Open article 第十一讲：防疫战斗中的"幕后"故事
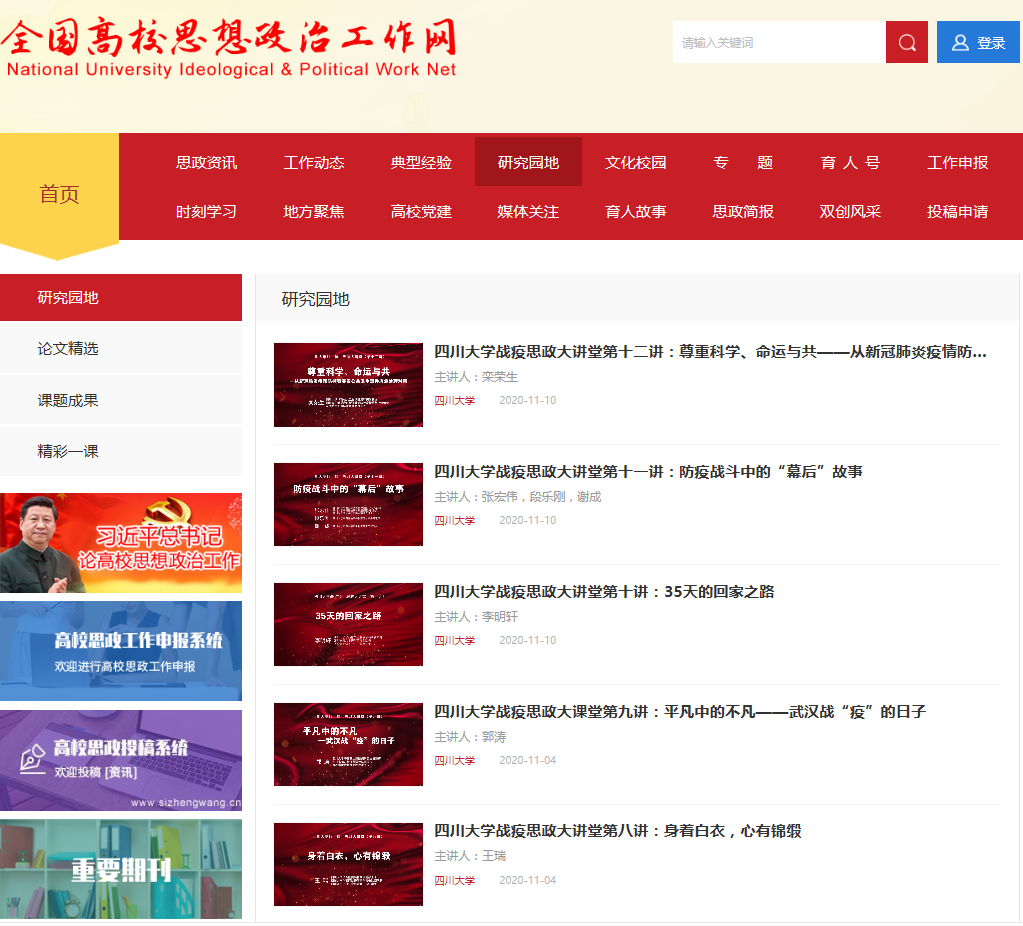Image resolution: width=1023 pixels, height=926 pixels. click(x=648, y=471)
